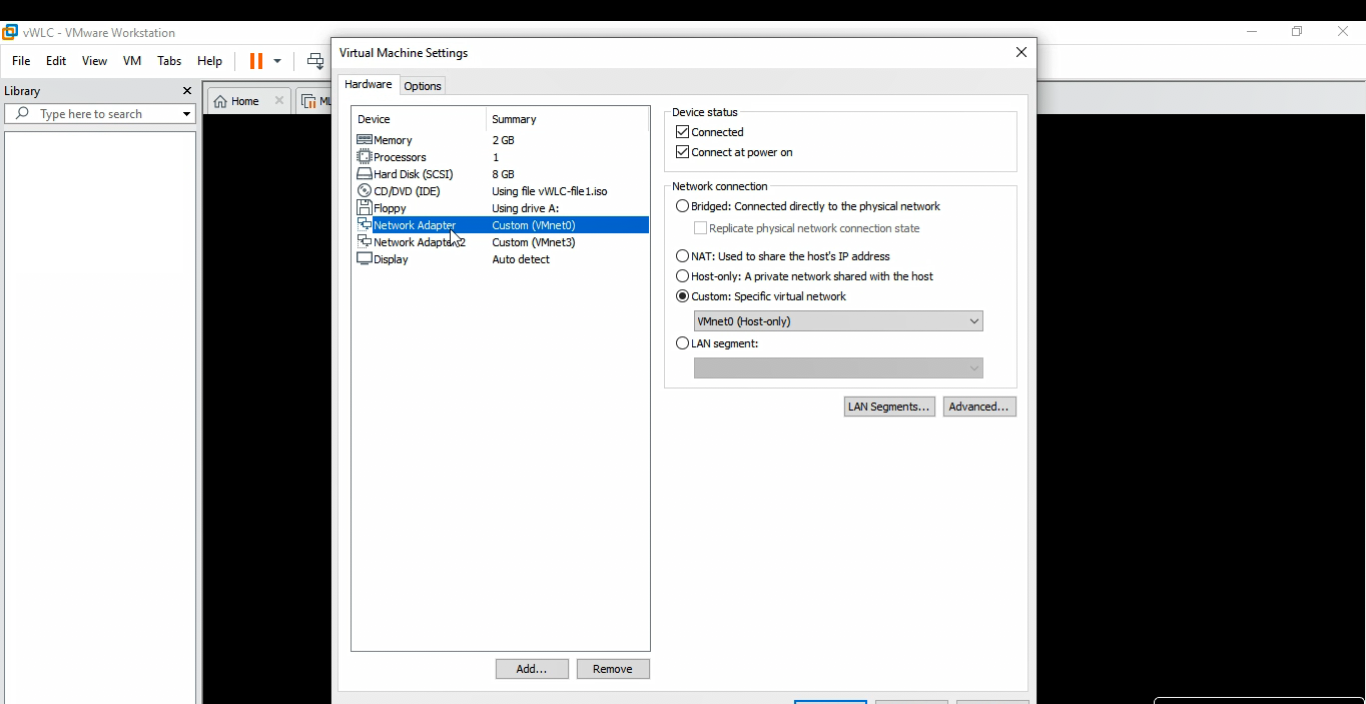Click the '2 GB' memory summary
This screenshot has height=704, width=1366.
point(503,140)
